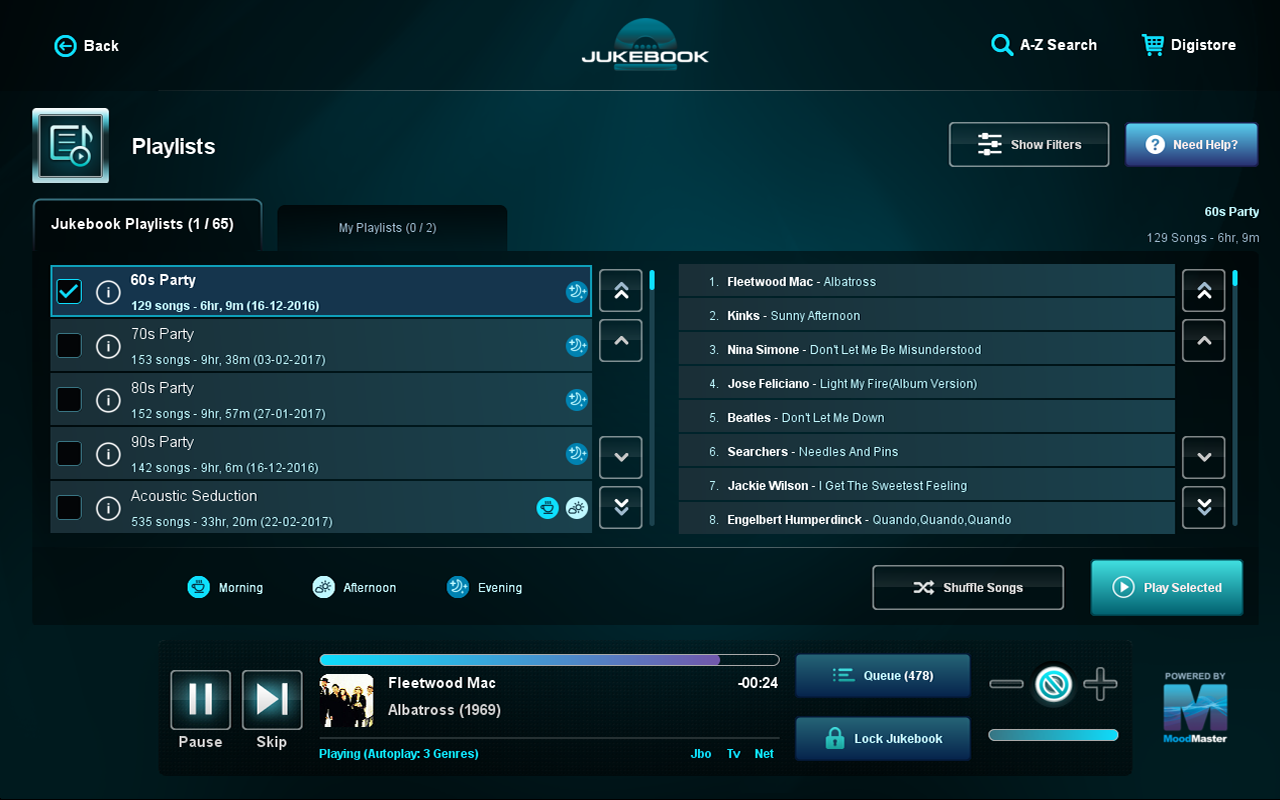Show info for 60s Party playlist

pyautogui.click(x=108, y=292)
